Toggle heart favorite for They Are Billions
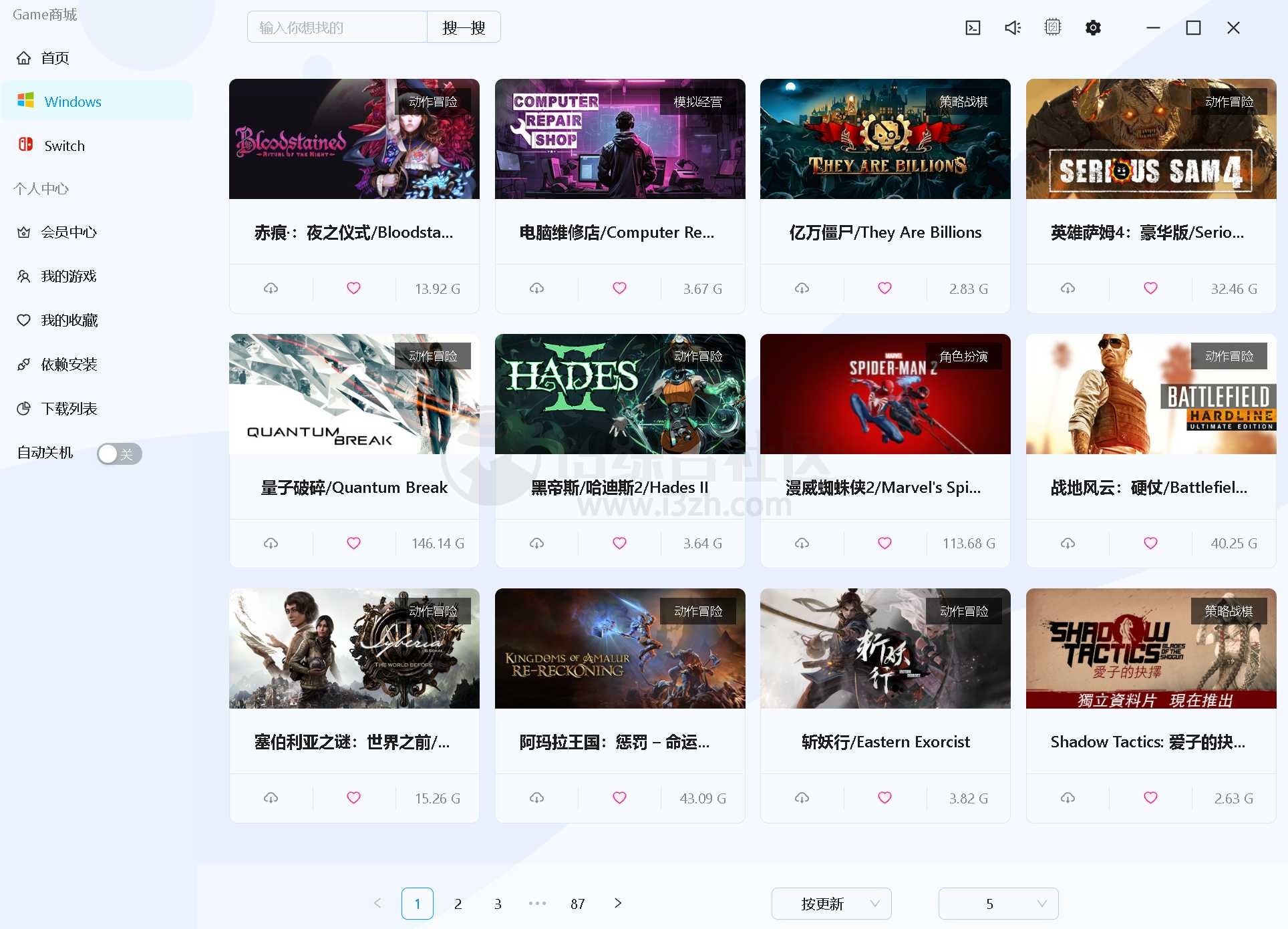Image resolution: width=1288 pixels, height=929 pixels. pyautogui.click(x=884, y=289)
